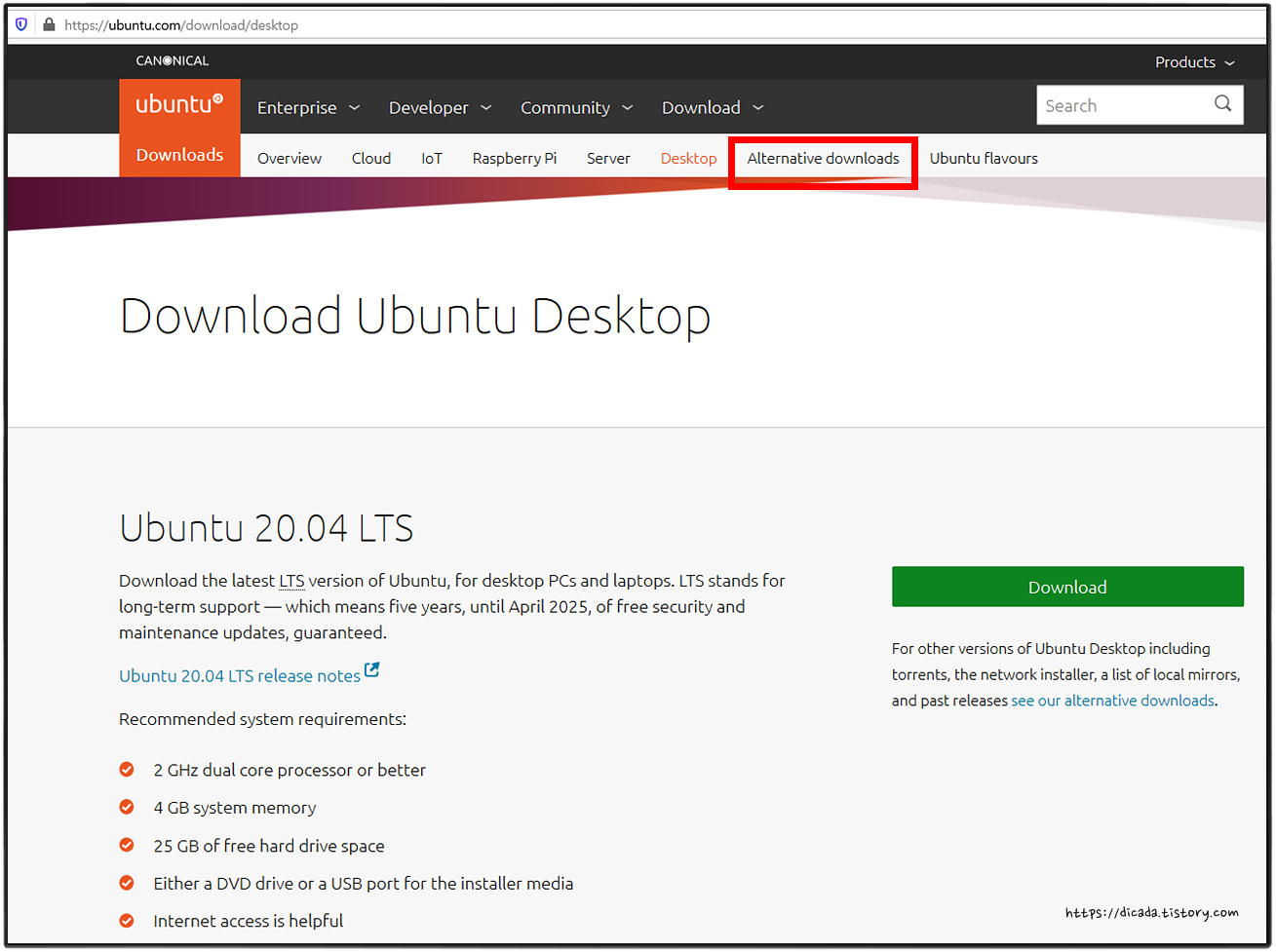Click the padlock icon in address bar

(x=49, y=24)
